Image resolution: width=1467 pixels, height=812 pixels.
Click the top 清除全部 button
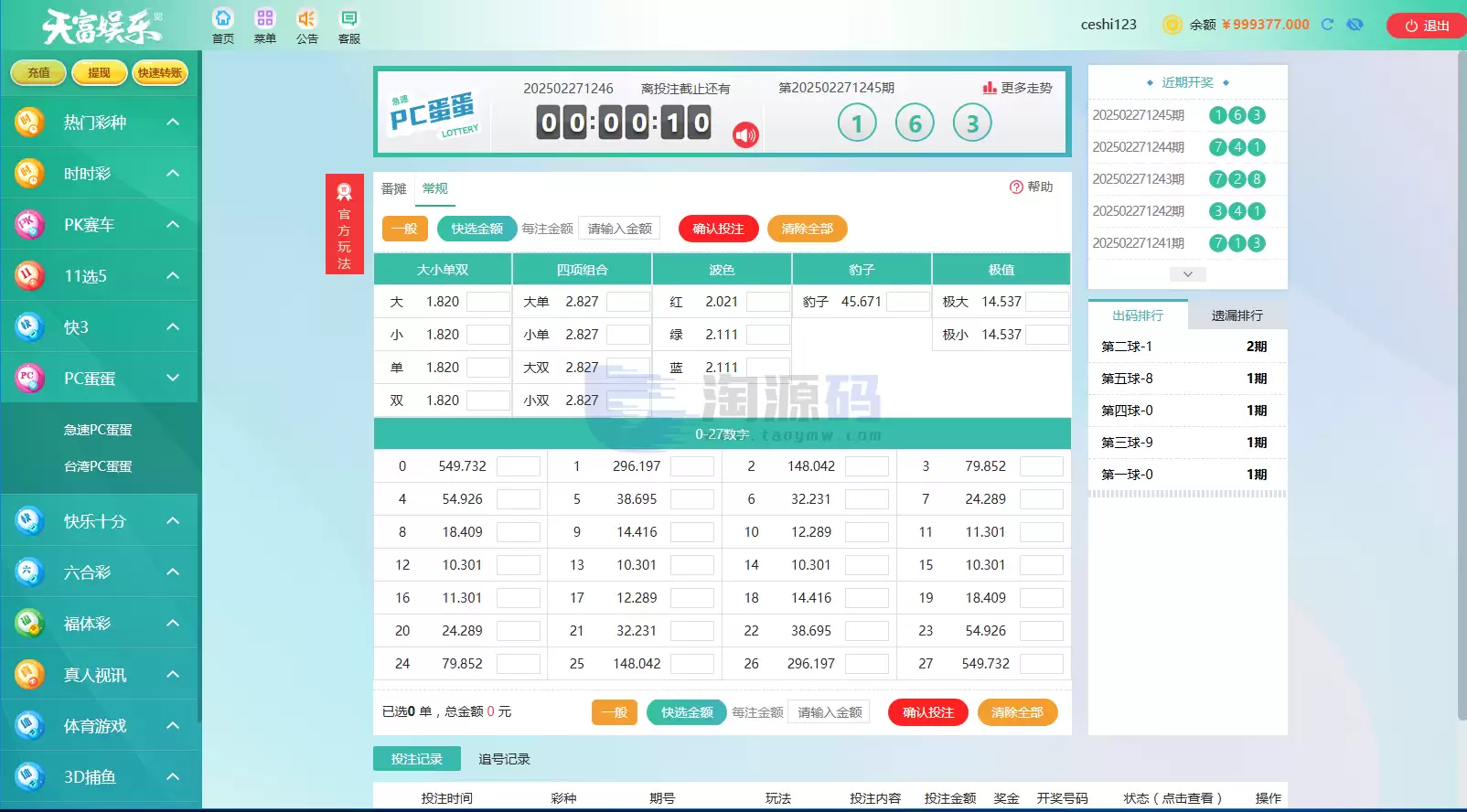click(808, 229)
